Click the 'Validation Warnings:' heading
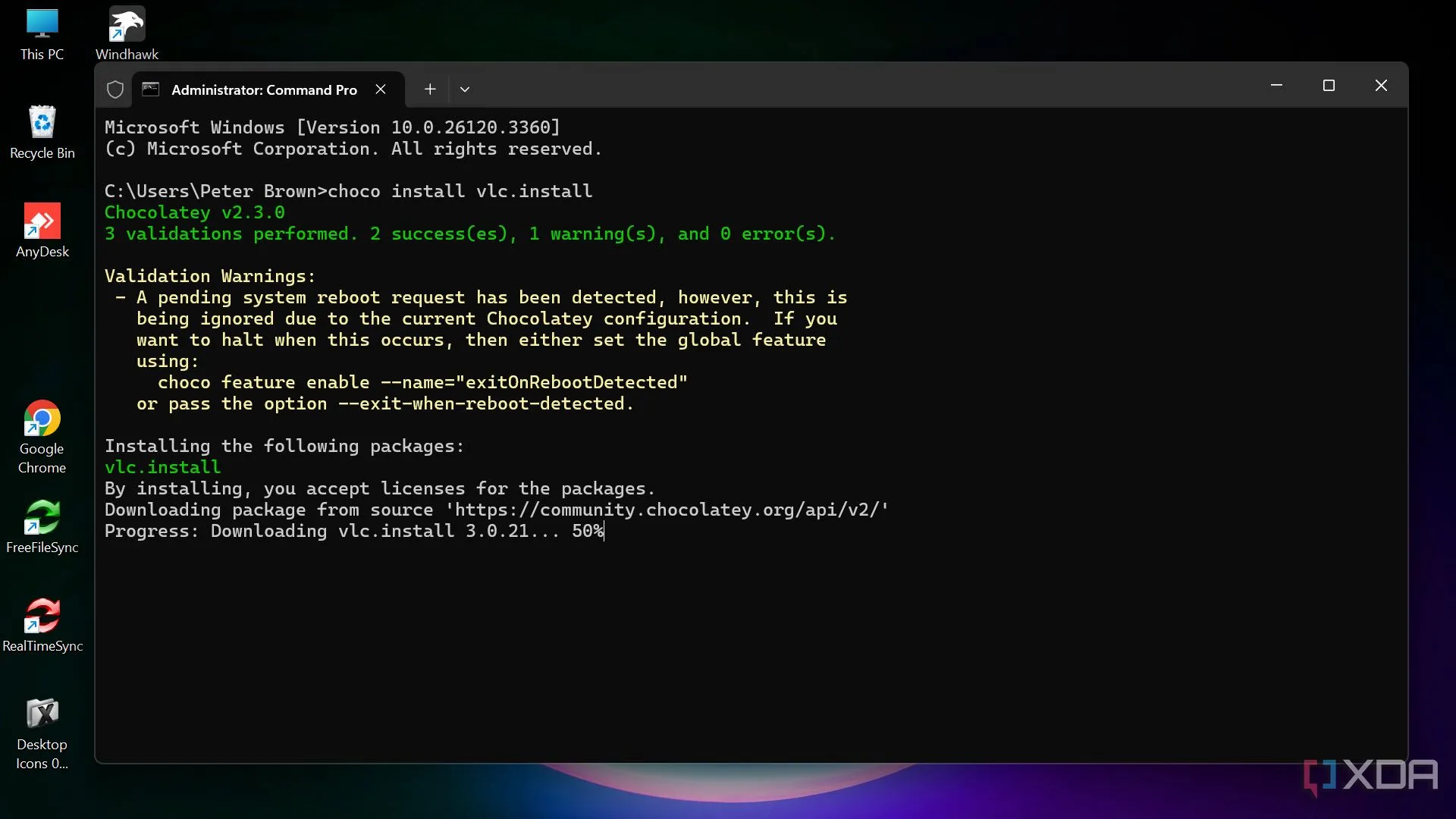The width and height of the screenshot is (1456, 819). coord(210,276)
